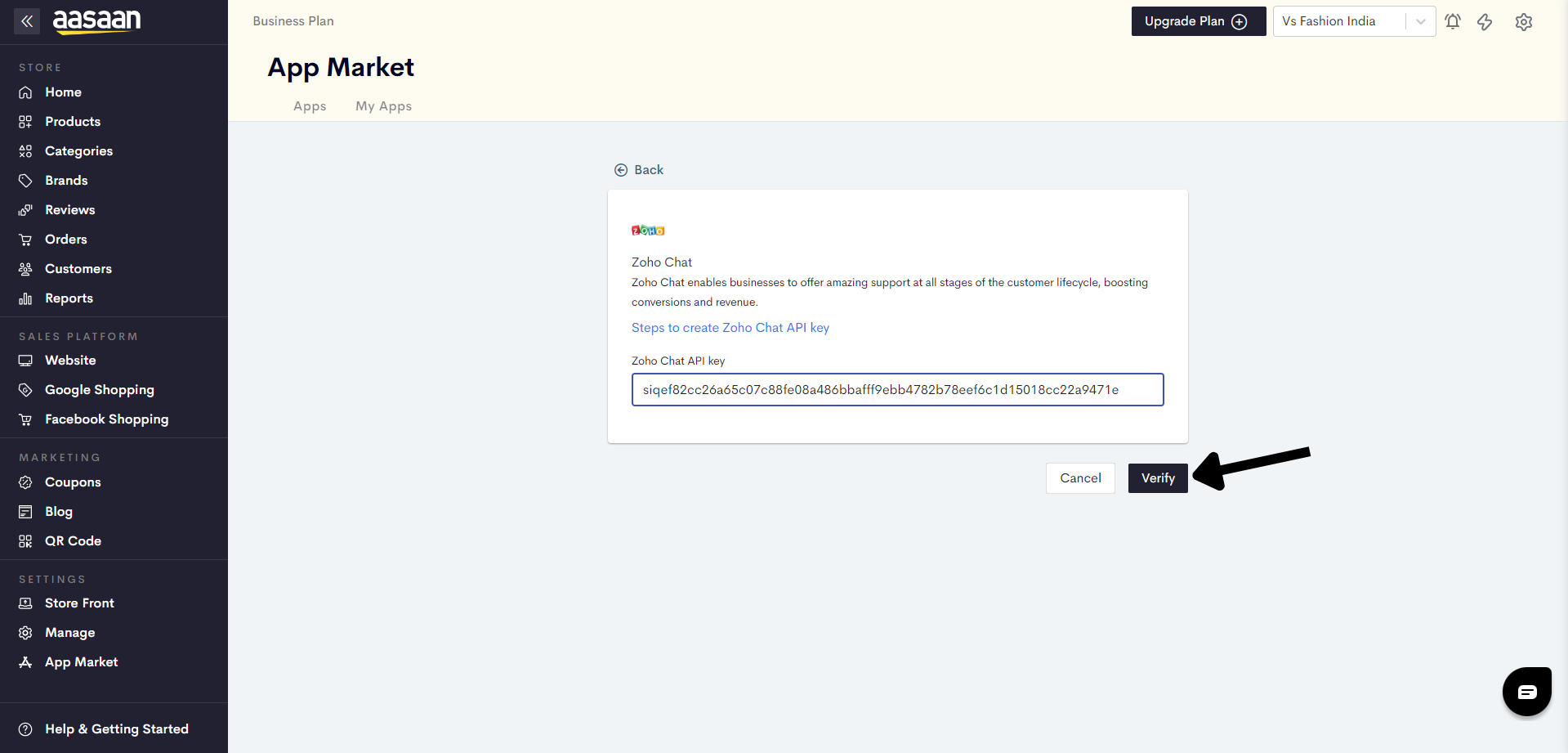Click the Facebook Shopping cart icon
The image size is (1568, 753).
(25, 419)
